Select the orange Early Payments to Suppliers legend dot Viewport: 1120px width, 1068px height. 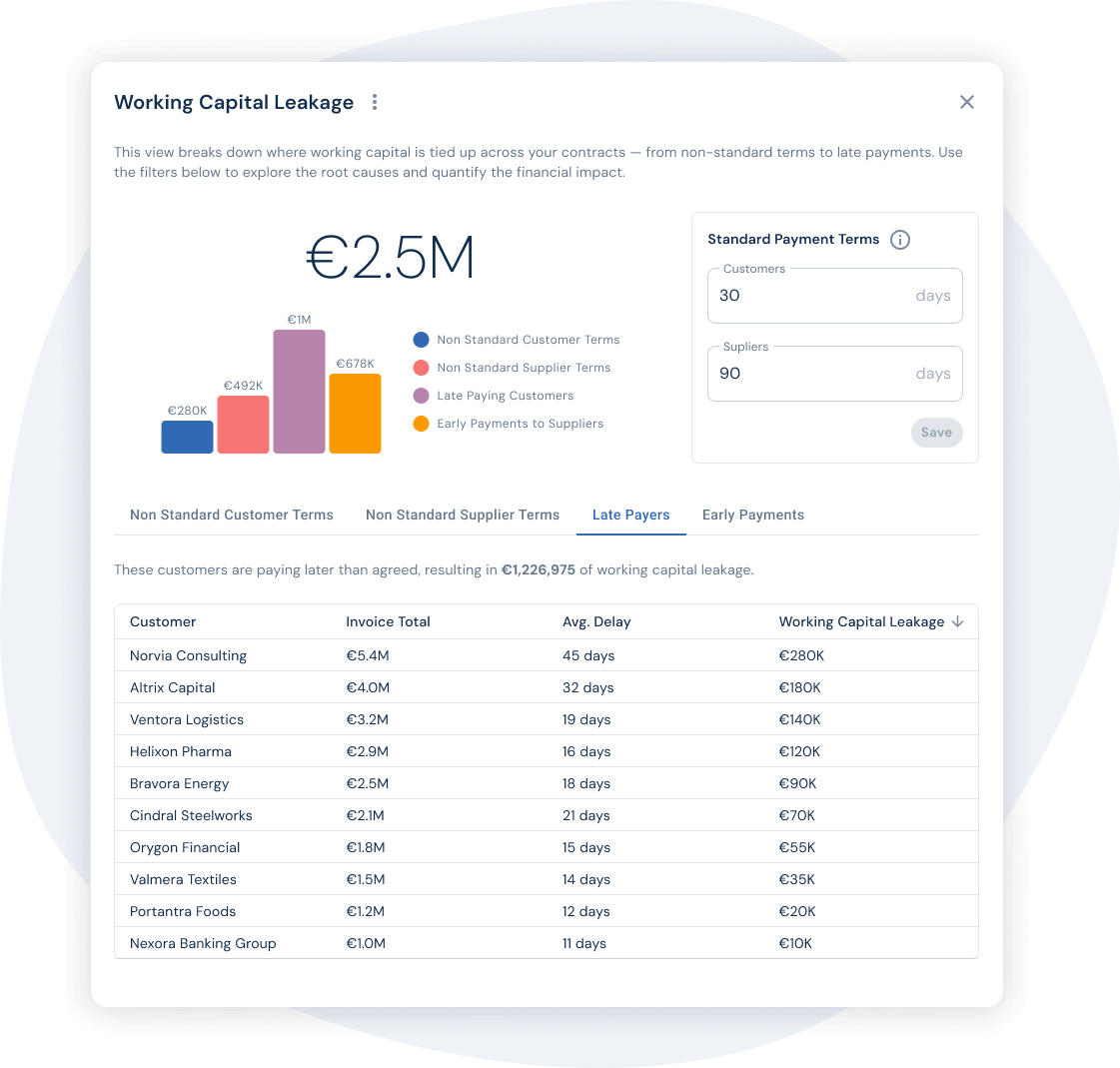point(422,424)
